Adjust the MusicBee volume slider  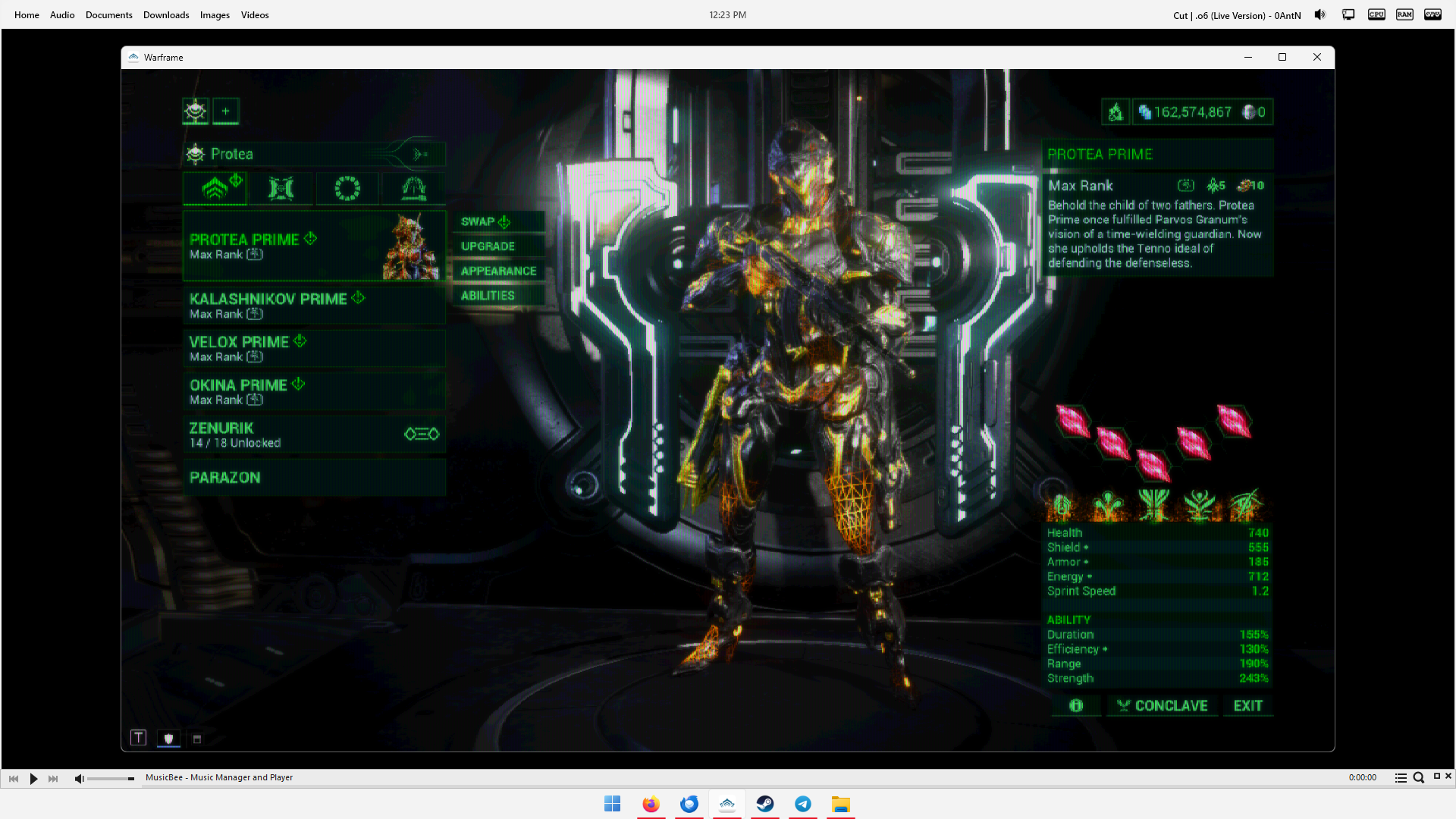tap(111, 779)
